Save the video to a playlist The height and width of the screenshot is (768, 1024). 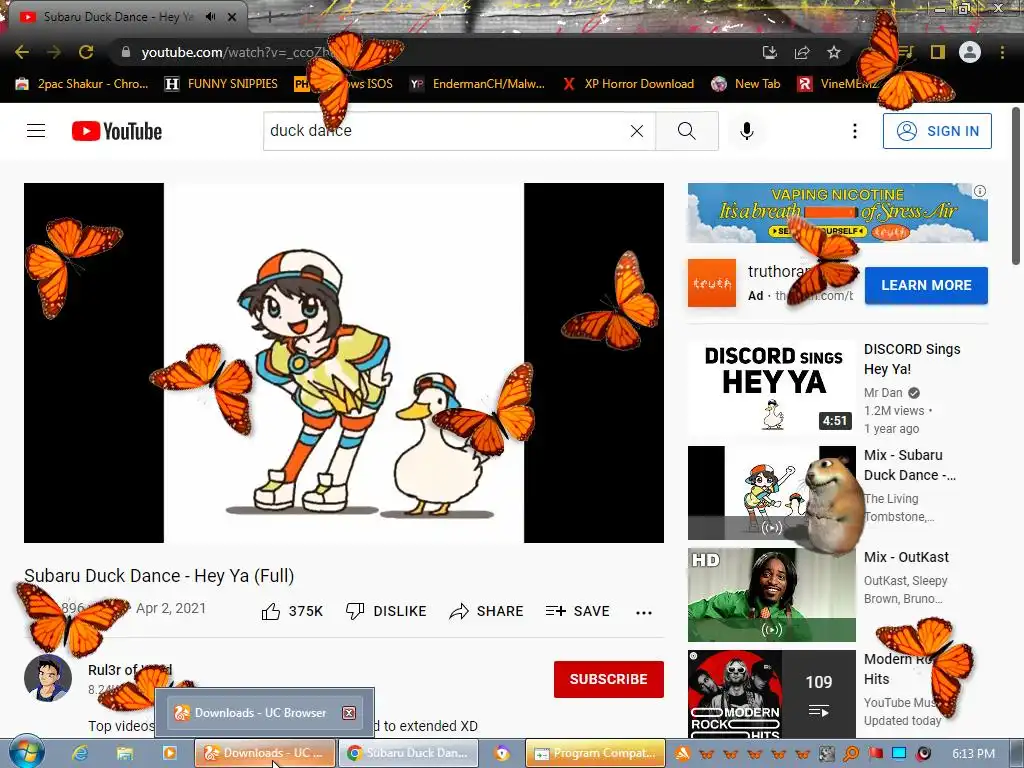click(578, 611)
